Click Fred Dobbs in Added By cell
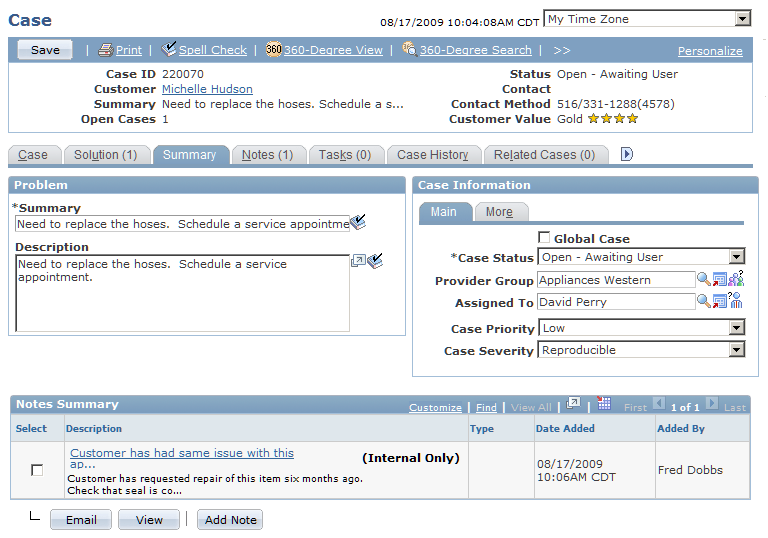The image size is (768, 538). coord(690,470)
